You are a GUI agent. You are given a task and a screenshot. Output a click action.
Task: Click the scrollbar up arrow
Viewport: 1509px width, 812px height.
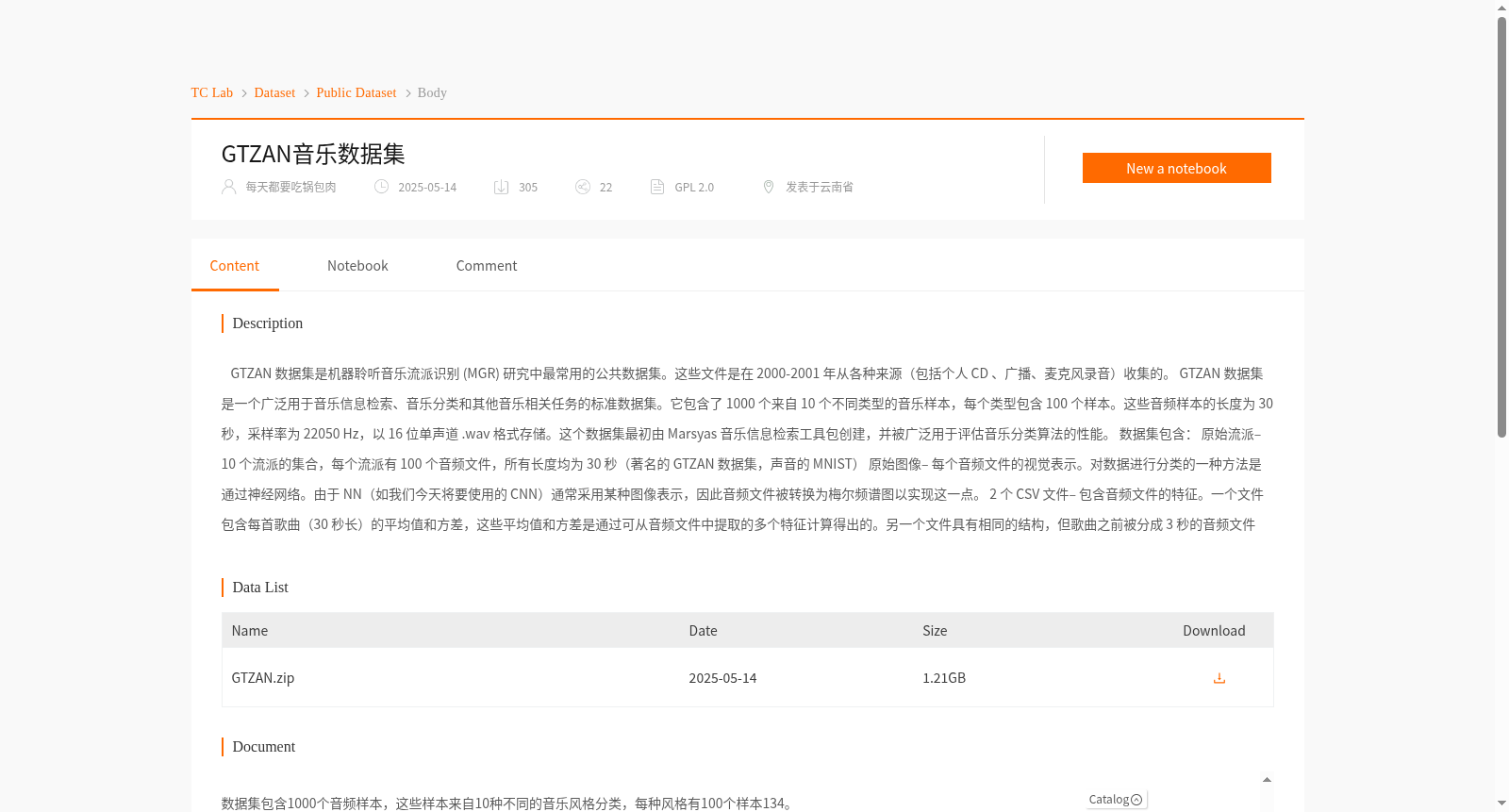[1501, 8]
